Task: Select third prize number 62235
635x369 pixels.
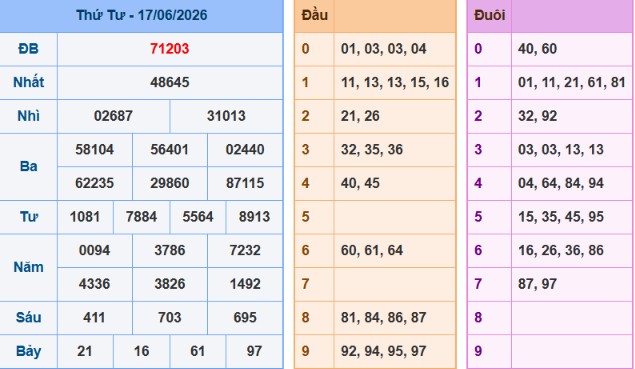Action: [x=95, y=183]
